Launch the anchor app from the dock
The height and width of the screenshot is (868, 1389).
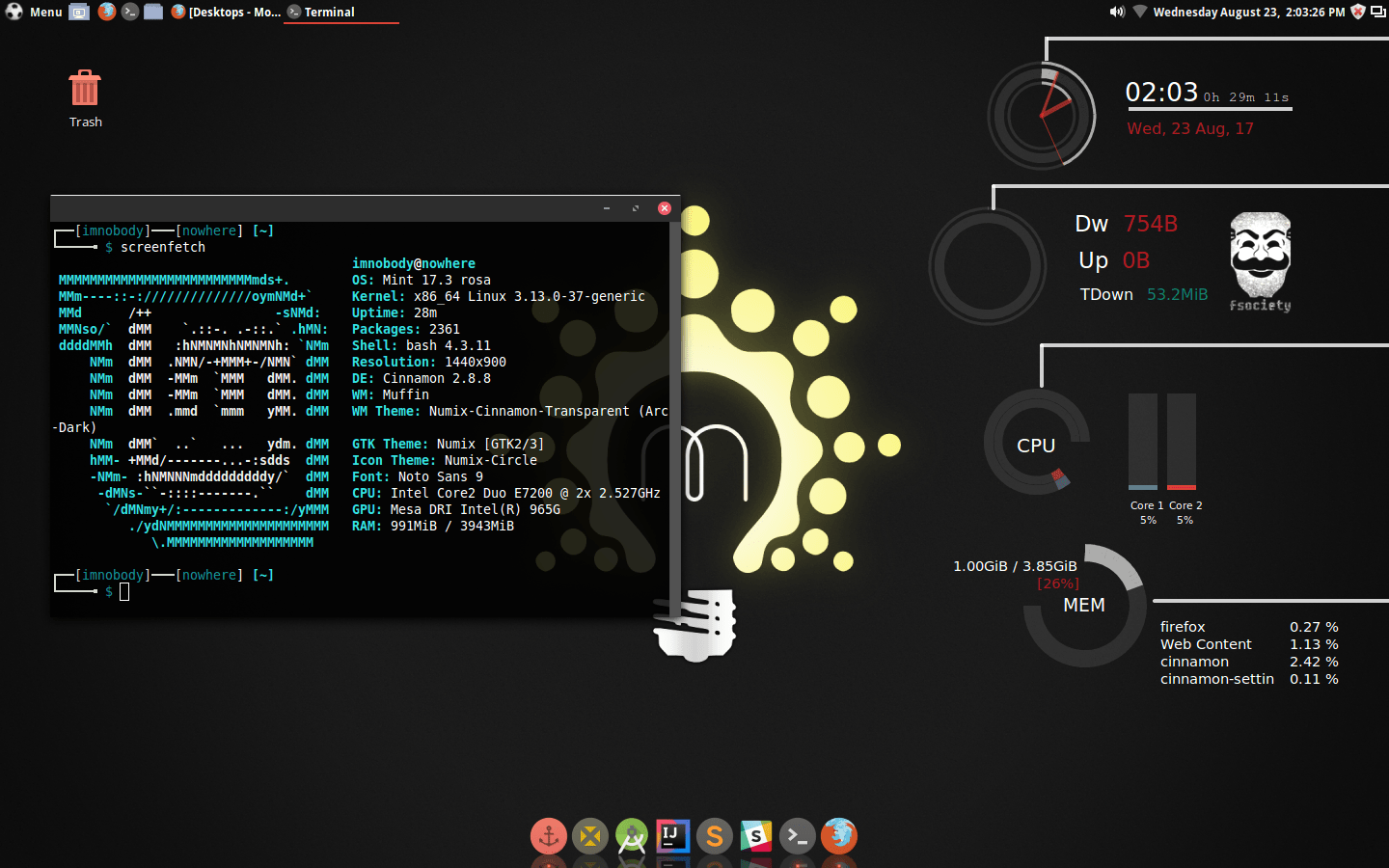[549, 836]
